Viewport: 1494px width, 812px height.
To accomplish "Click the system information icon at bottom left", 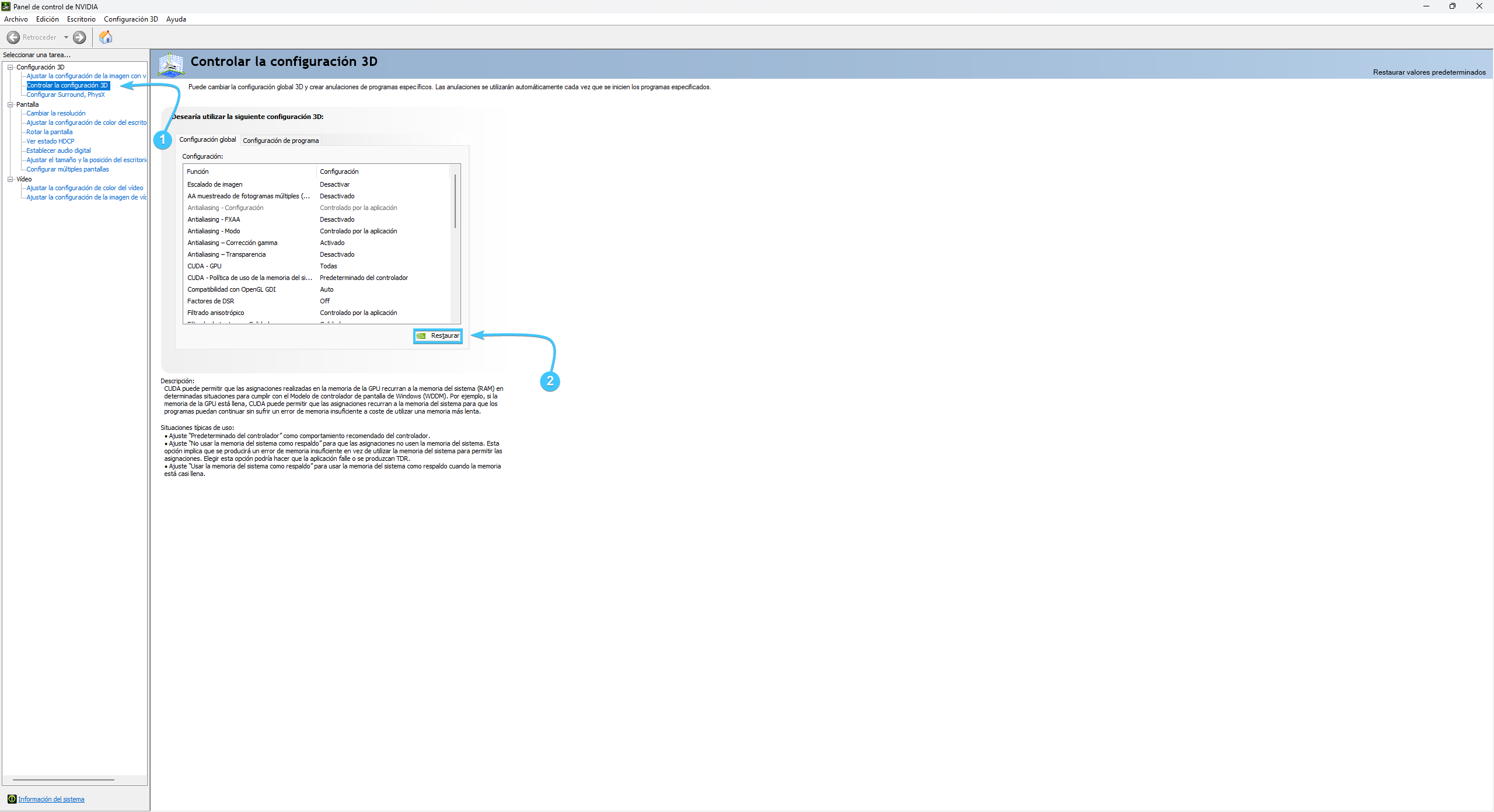I will click(x=12, y=799).
